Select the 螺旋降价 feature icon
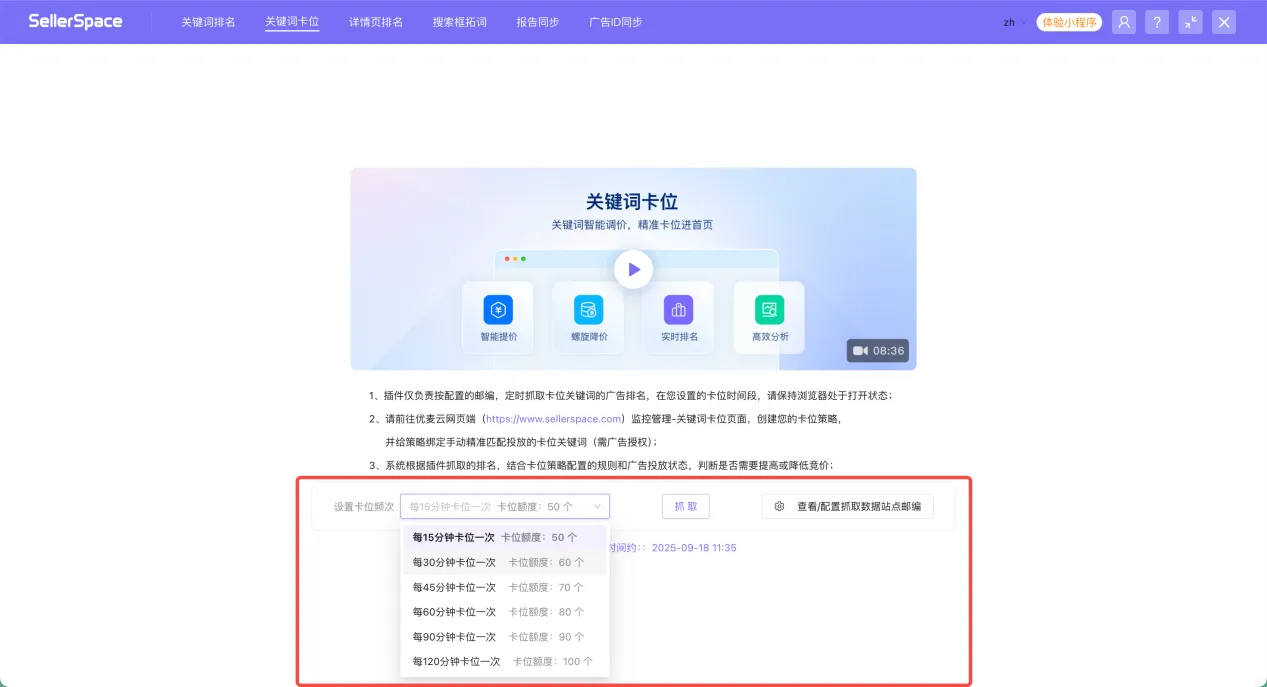 coord(588,310)
